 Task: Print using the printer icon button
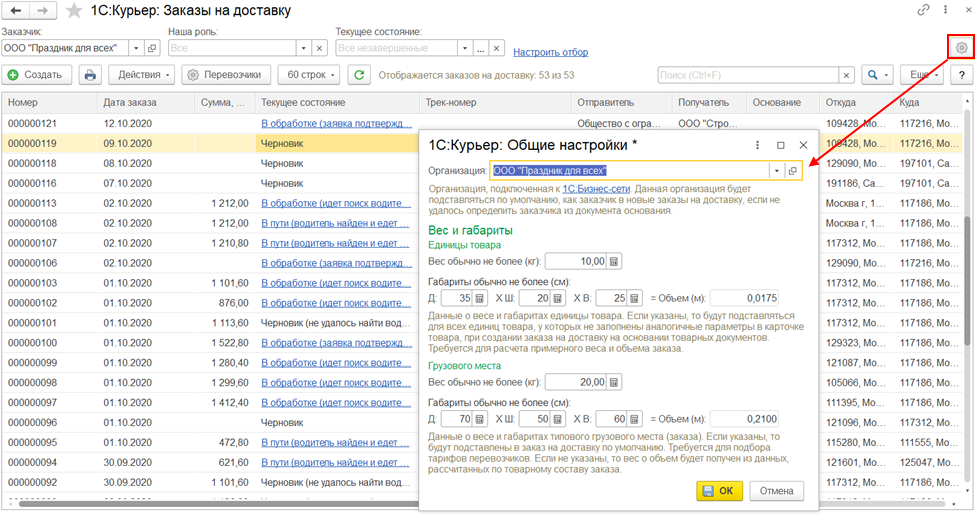click(90, 75)
